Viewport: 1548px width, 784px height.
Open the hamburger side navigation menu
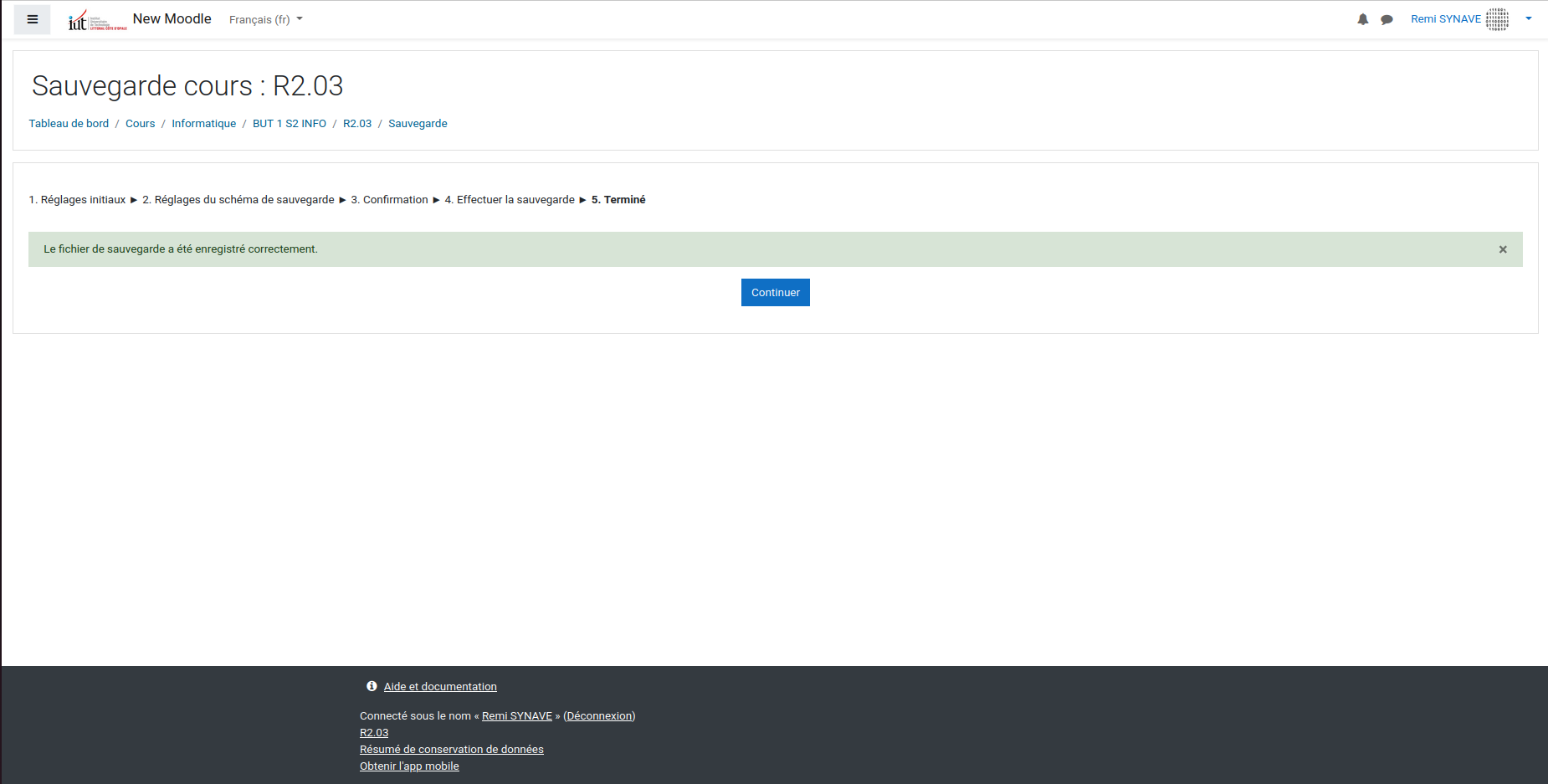click(x=33, y=19)
